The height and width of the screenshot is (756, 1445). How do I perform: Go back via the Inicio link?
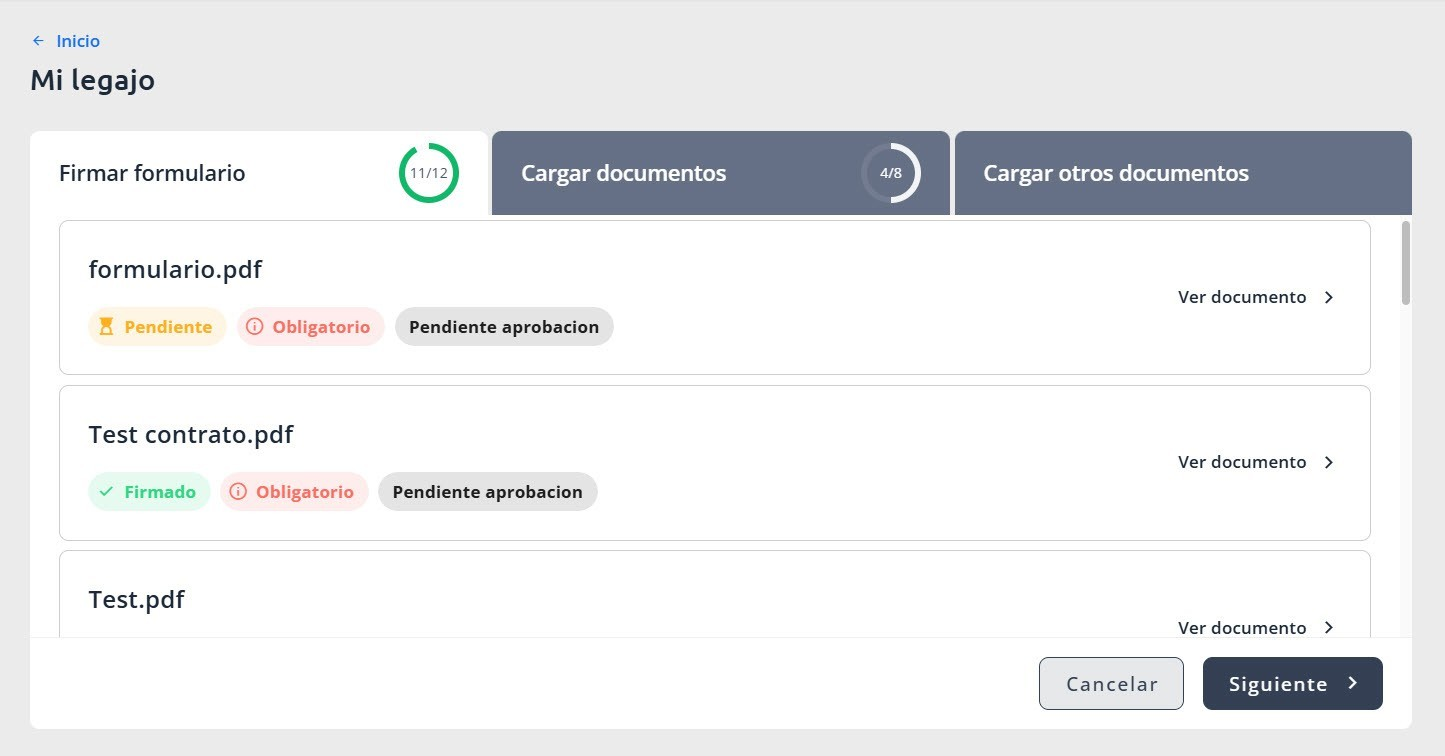coord(78,41)
